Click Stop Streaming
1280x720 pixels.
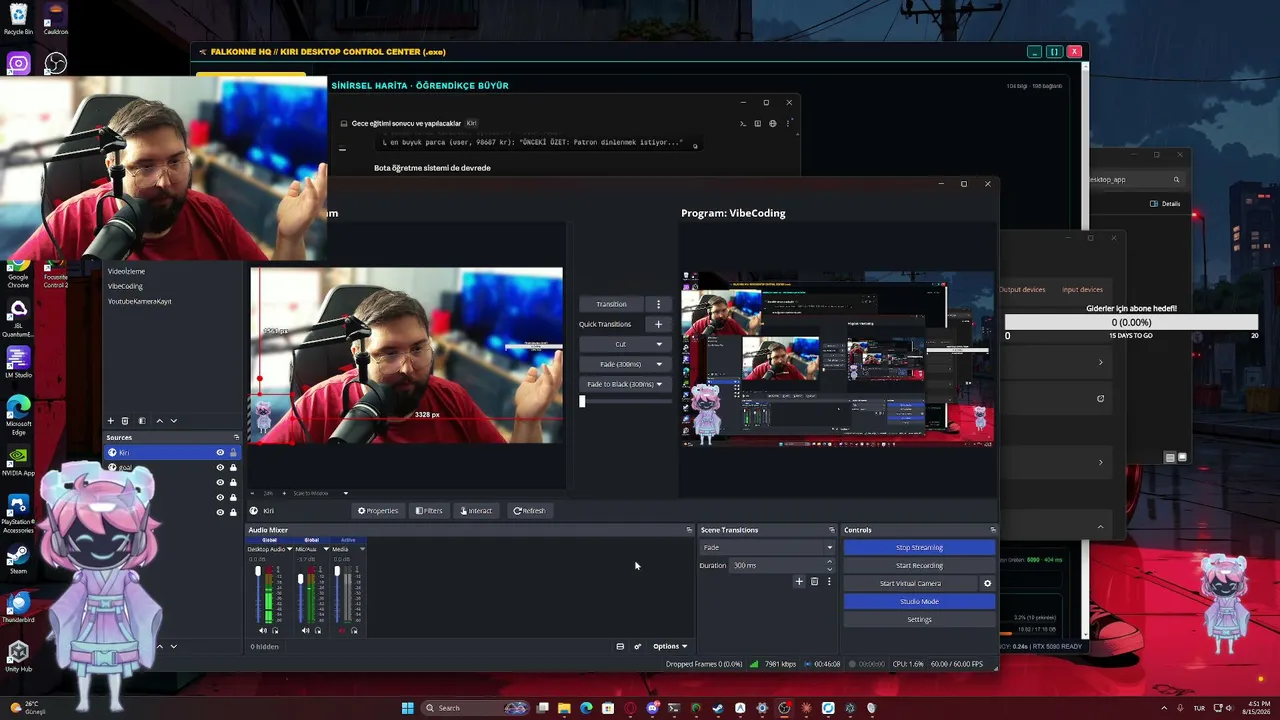pyautogui.click(x=919, y=547)
